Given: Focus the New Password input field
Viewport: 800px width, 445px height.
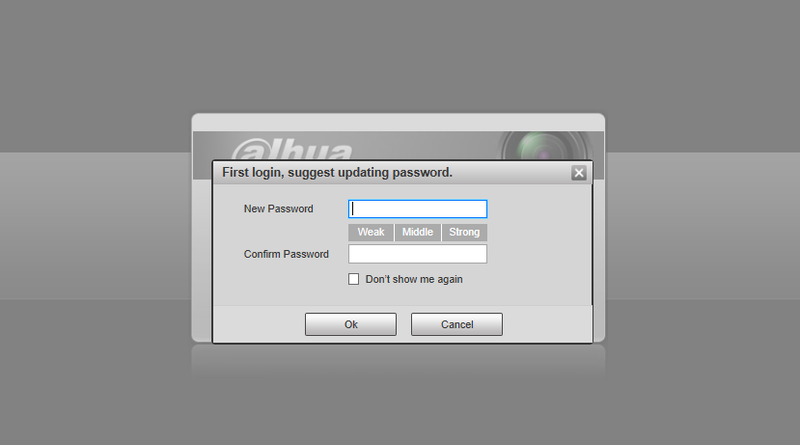Looking at the screenshot, I should click(x=418, y=209).
